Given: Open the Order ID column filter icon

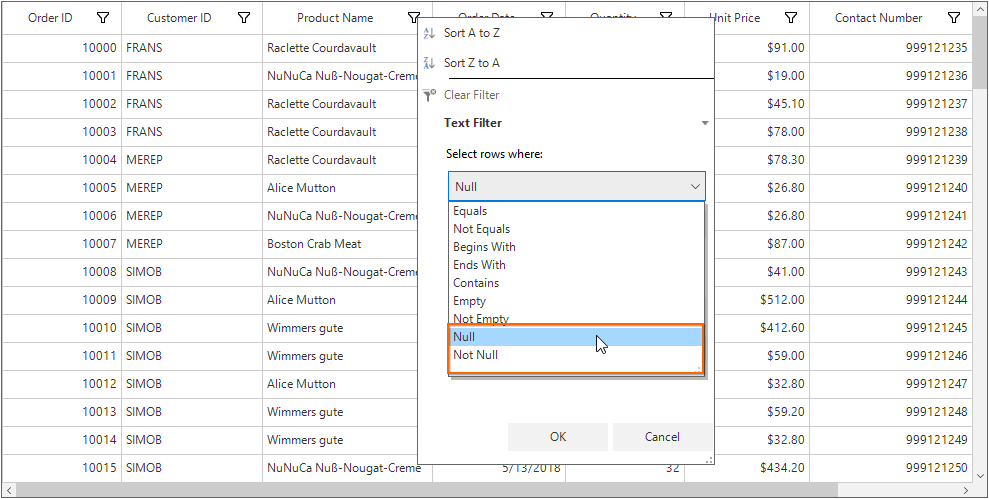Looking at the screenshot, I should coord(103,18).
